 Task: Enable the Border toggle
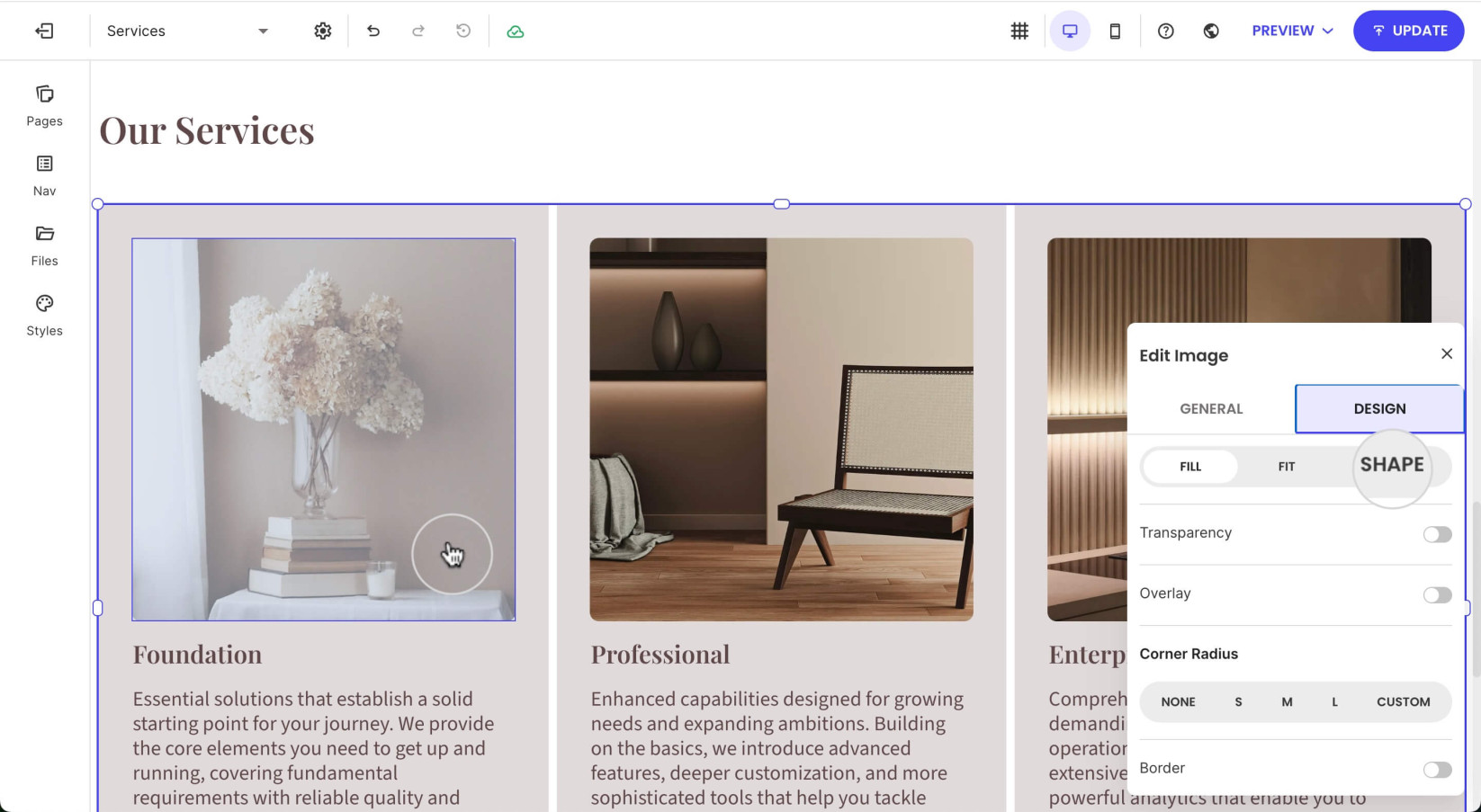[1437, 769]
